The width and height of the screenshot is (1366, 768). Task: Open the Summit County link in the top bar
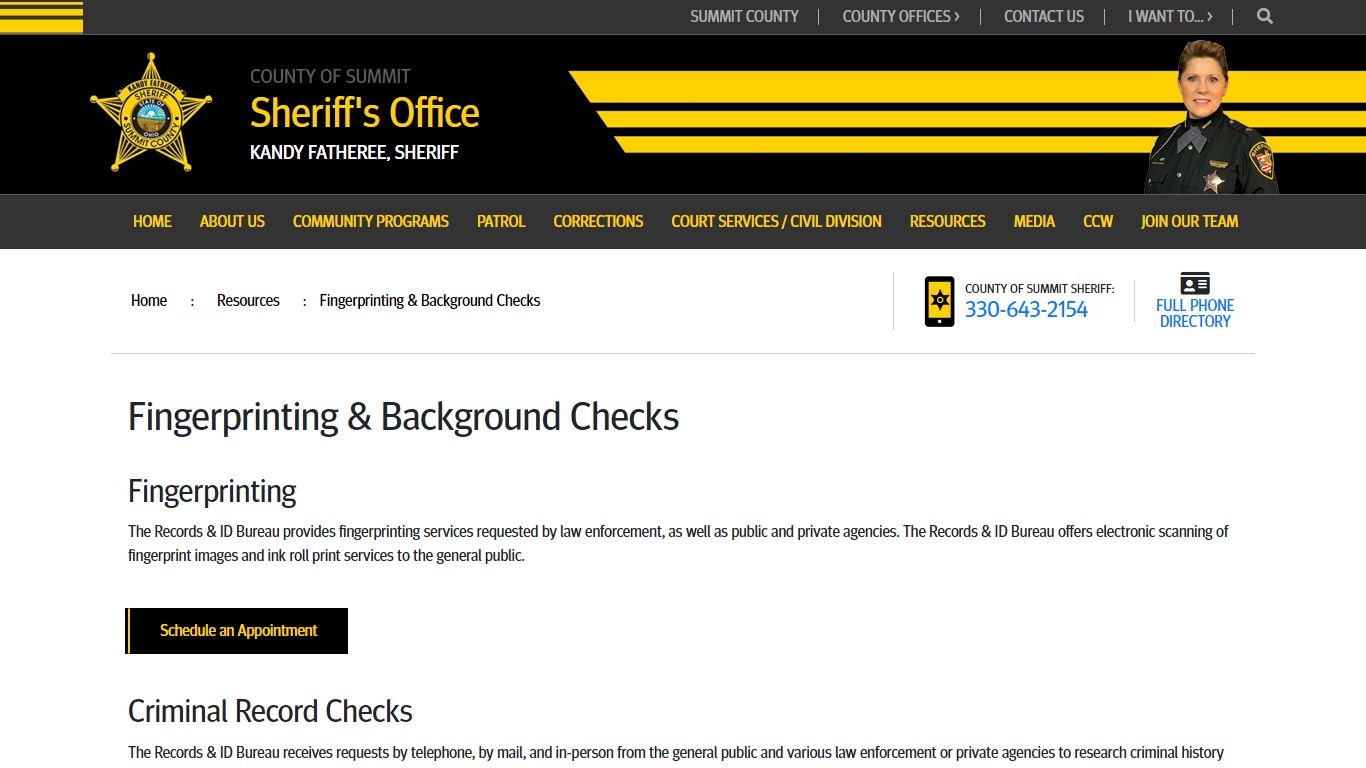744,16
